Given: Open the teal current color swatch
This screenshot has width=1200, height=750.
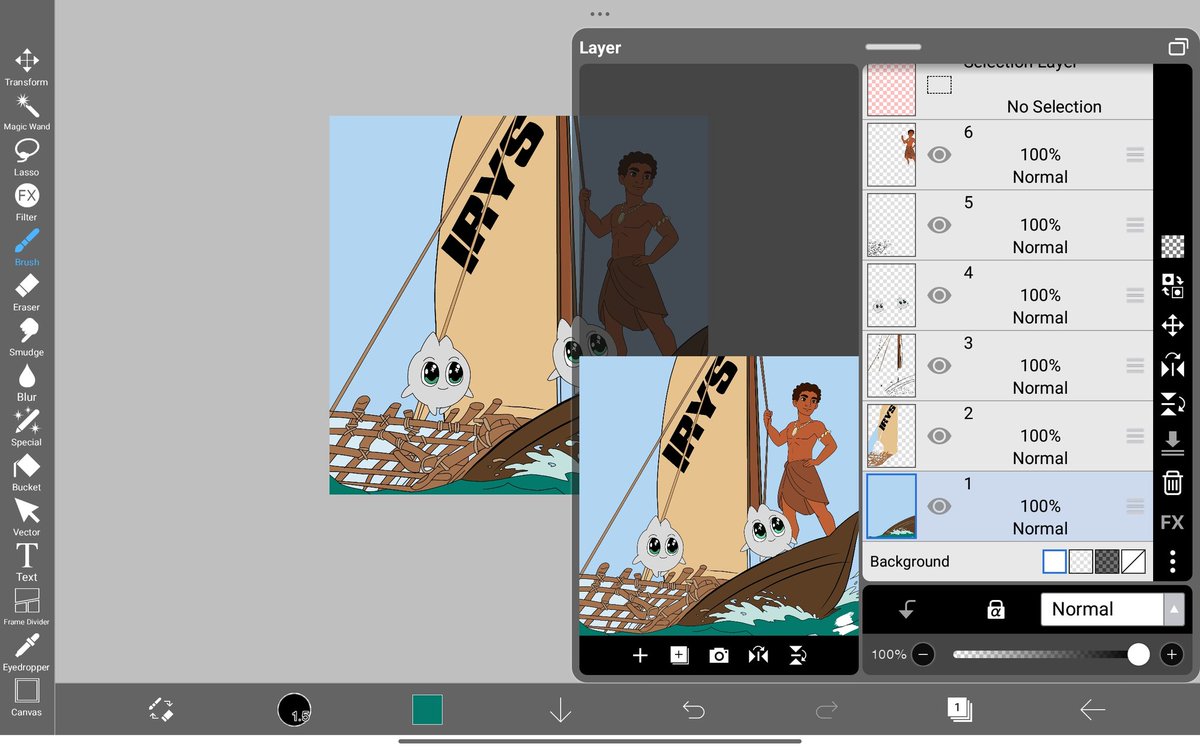Looking at the screenshot, I should click(427, 710).
